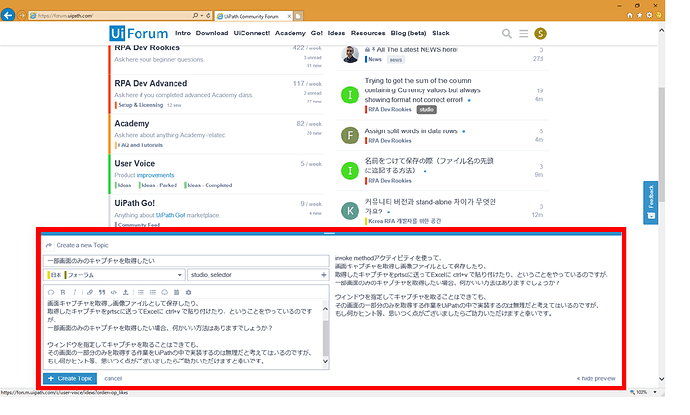Open the category dropdown

click(x=115, y=275)
